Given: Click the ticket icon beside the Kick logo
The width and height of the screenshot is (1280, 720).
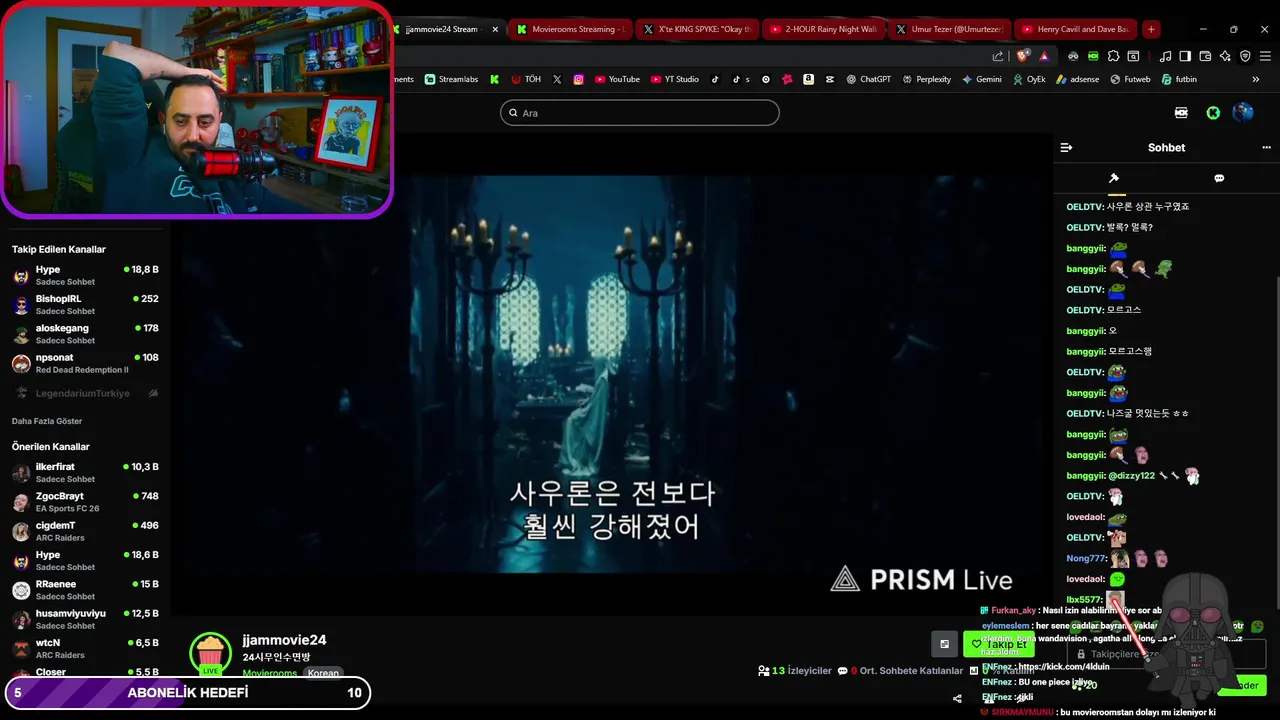Looking at the screenshot, I should 1181,113.
